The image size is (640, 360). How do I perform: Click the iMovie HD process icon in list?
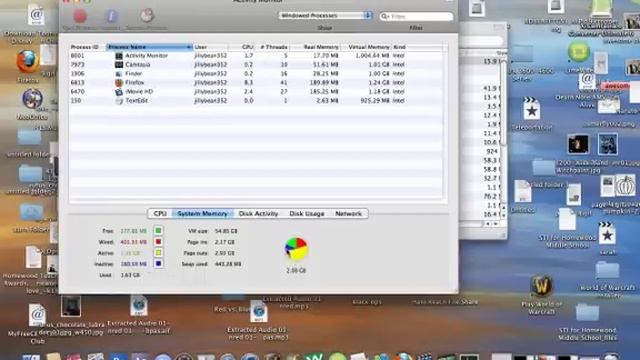(119, 91)
